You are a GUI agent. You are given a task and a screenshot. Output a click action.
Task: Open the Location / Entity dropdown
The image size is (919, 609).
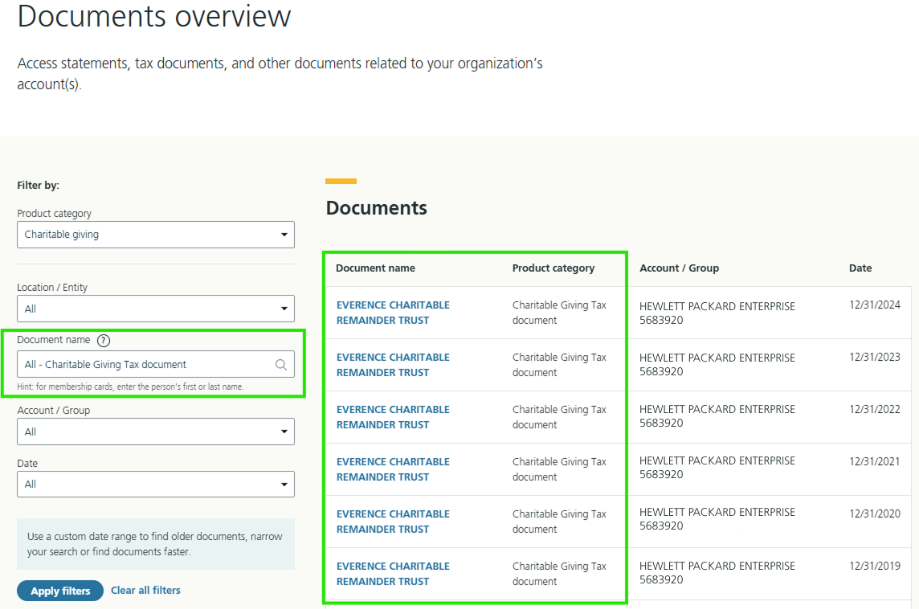(156, 308)
